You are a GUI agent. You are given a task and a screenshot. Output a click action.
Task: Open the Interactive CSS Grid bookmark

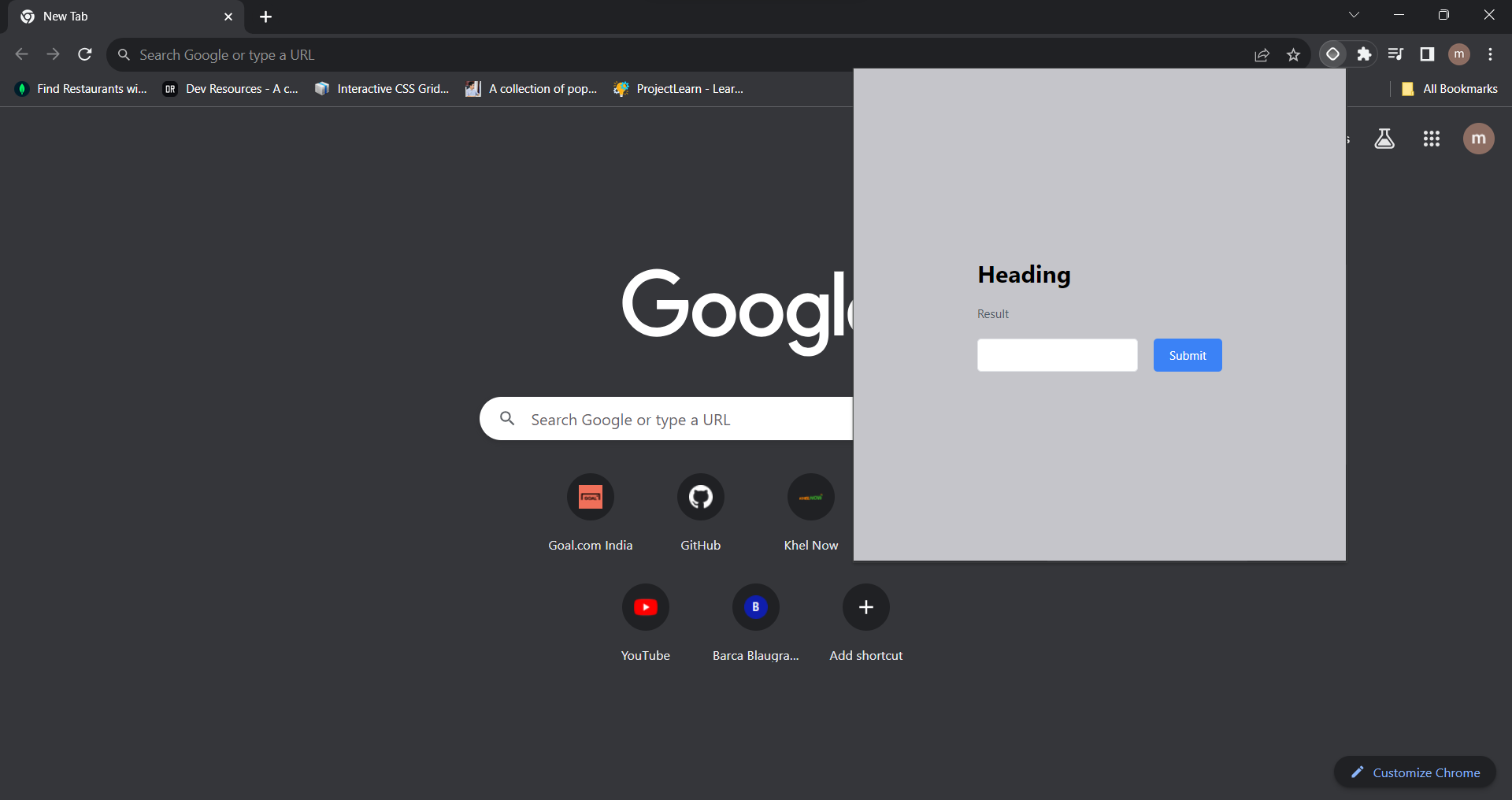[382, 89]
